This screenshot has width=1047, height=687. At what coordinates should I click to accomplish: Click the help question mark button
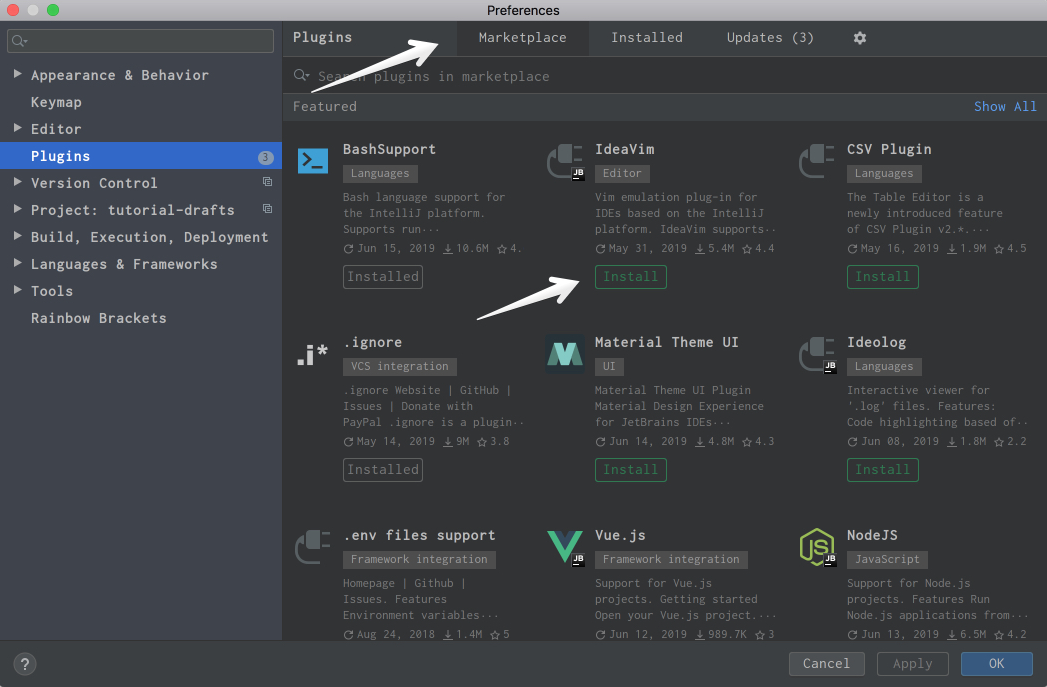click(x=25, y=664)
